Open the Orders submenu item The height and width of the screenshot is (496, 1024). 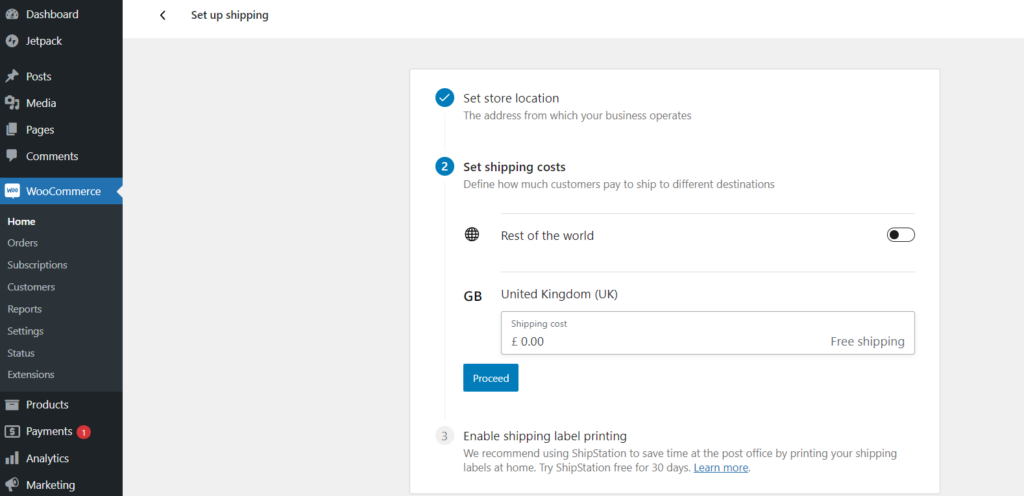point(23,243)
